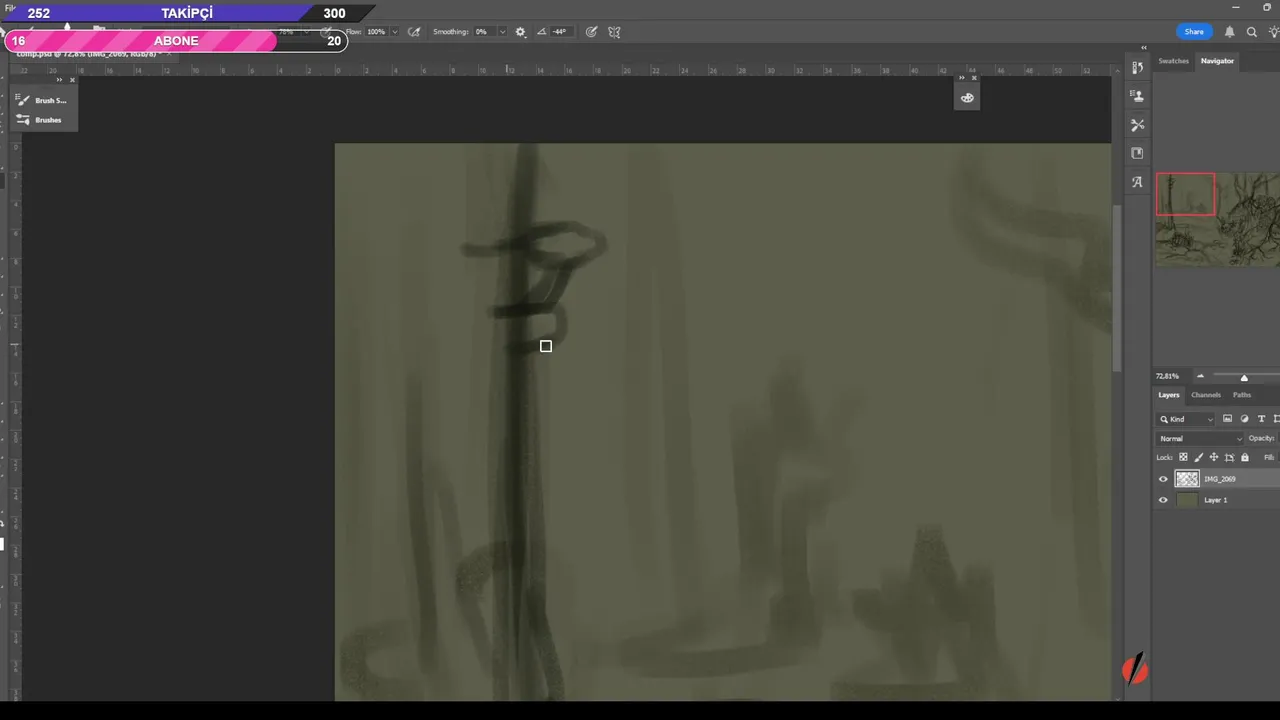Click the Navigator 72.81% zoom field
The height and width of the screenshot is (720, 1280).
[x=1168, y=377]
